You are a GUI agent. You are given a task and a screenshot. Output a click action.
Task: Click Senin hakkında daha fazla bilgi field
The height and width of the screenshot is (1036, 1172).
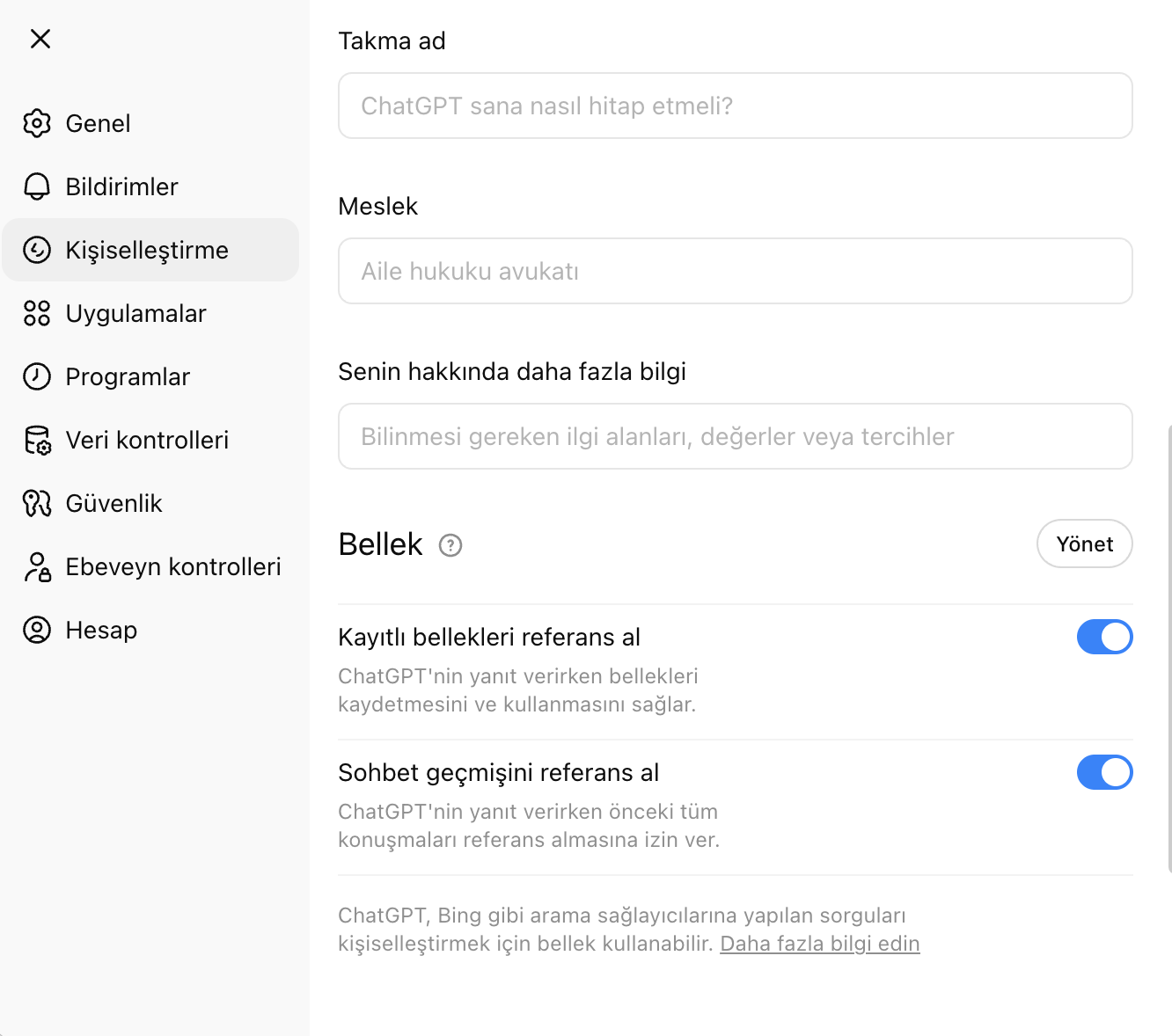click(x=735, y=436)
